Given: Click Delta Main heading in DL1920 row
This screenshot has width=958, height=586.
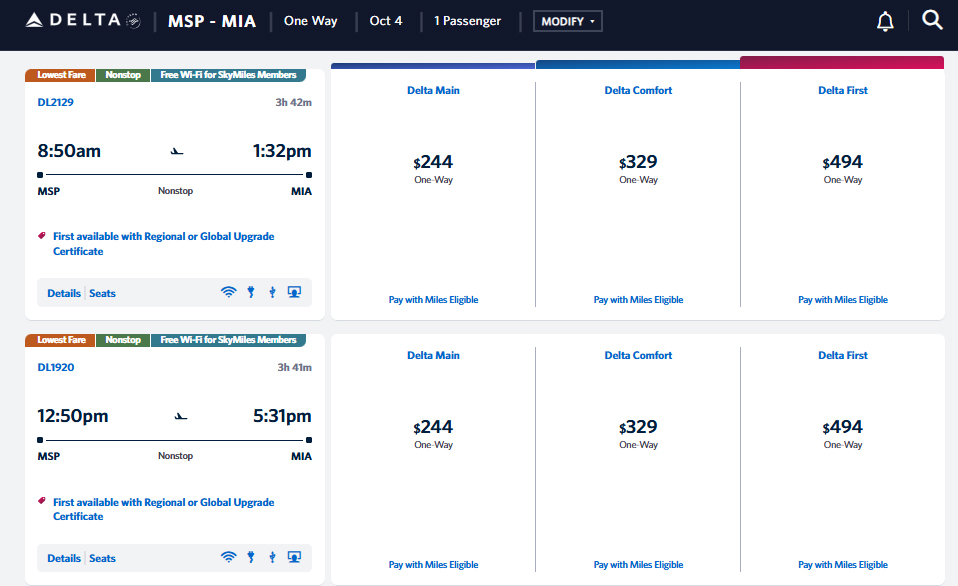Looking at the screenshot, I should pyautogui.click(x=433, y=356).
